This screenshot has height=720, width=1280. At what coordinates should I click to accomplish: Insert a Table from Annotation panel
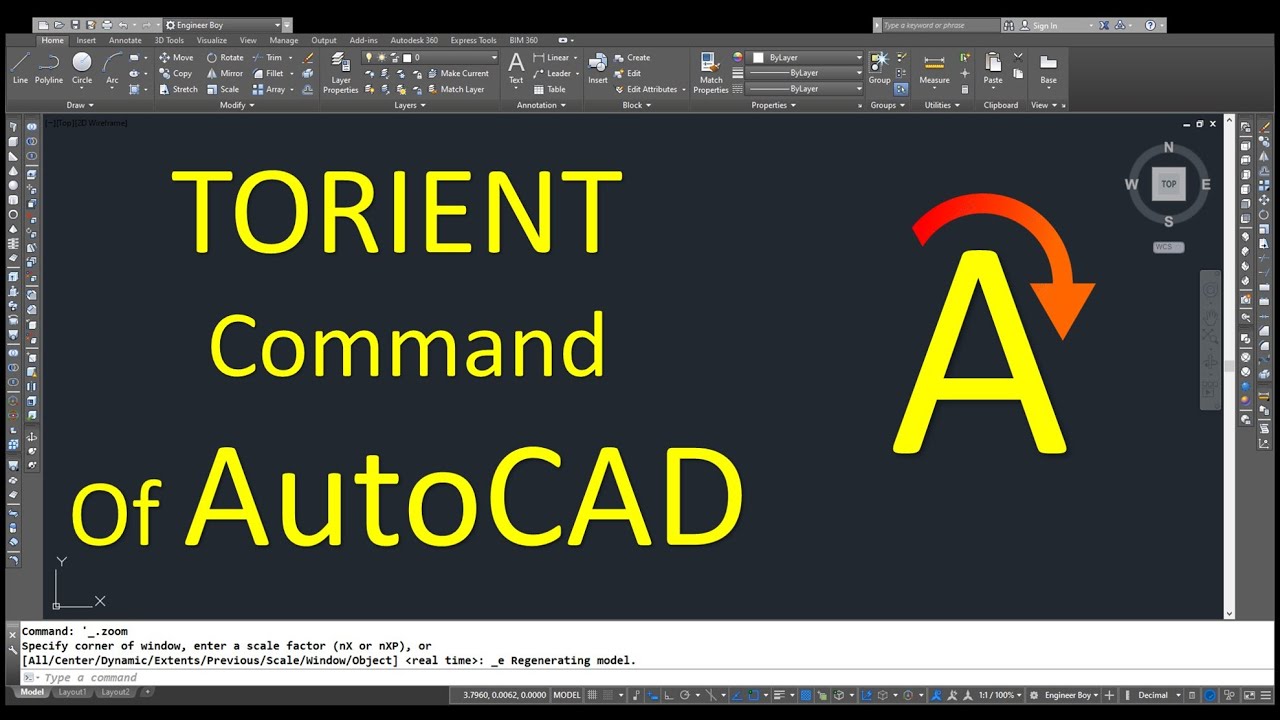(x=549, y=89)
